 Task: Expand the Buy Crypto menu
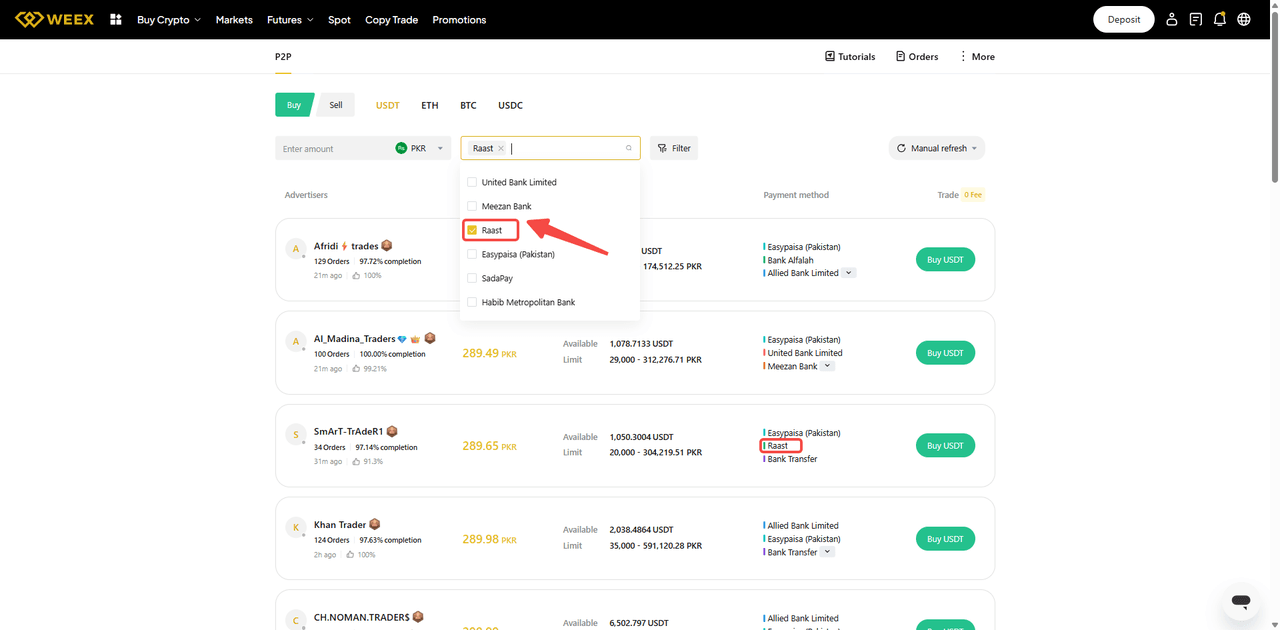(x=168, y=20)
